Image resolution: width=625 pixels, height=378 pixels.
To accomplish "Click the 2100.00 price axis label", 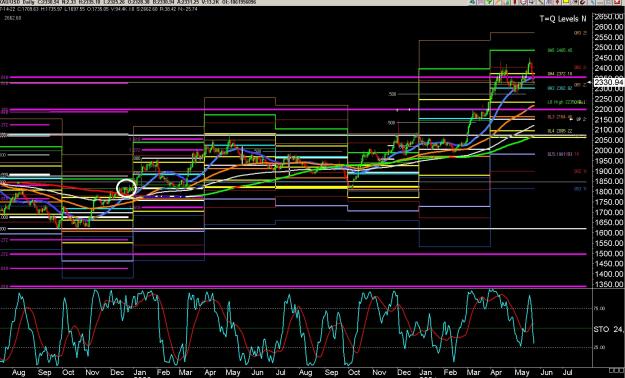I will click(x=608, y=130).
